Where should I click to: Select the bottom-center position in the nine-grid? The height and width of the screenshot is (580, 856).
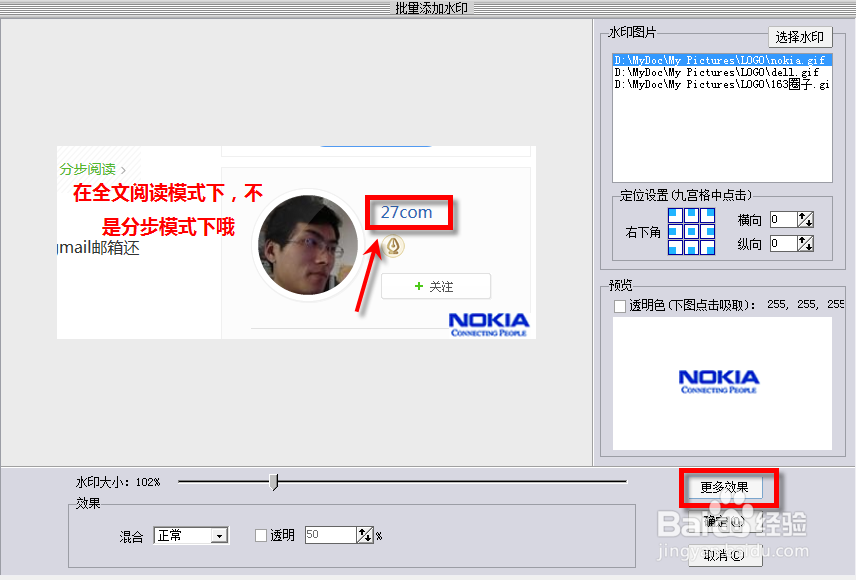(x=691, y=247)
